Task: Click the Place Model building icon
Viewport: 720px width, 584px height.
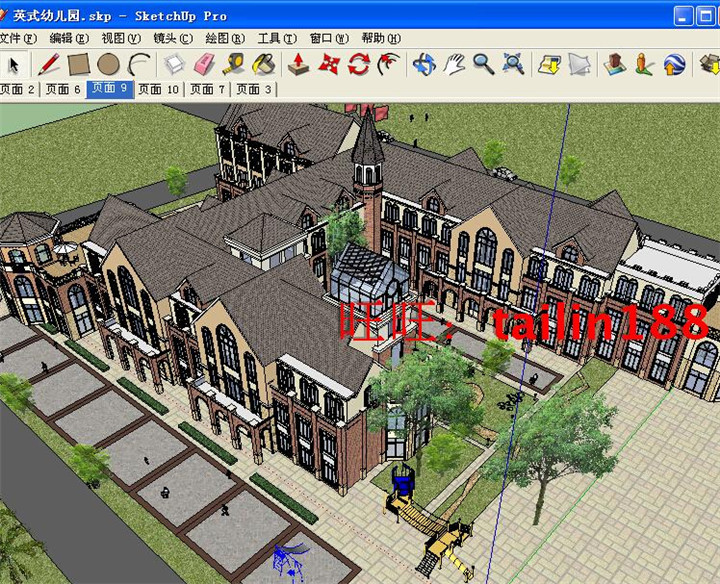Action: [615, 64]
